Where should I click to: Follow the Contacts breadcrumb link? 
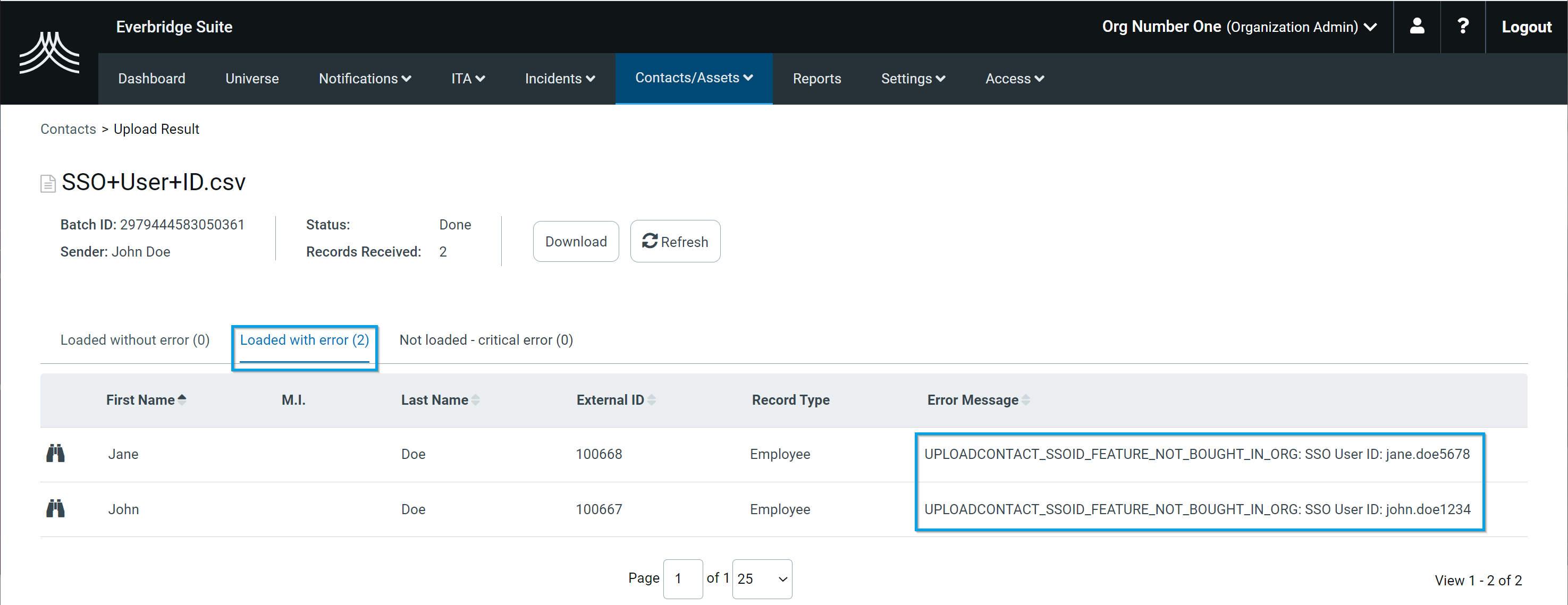click(x=68, y=129)
